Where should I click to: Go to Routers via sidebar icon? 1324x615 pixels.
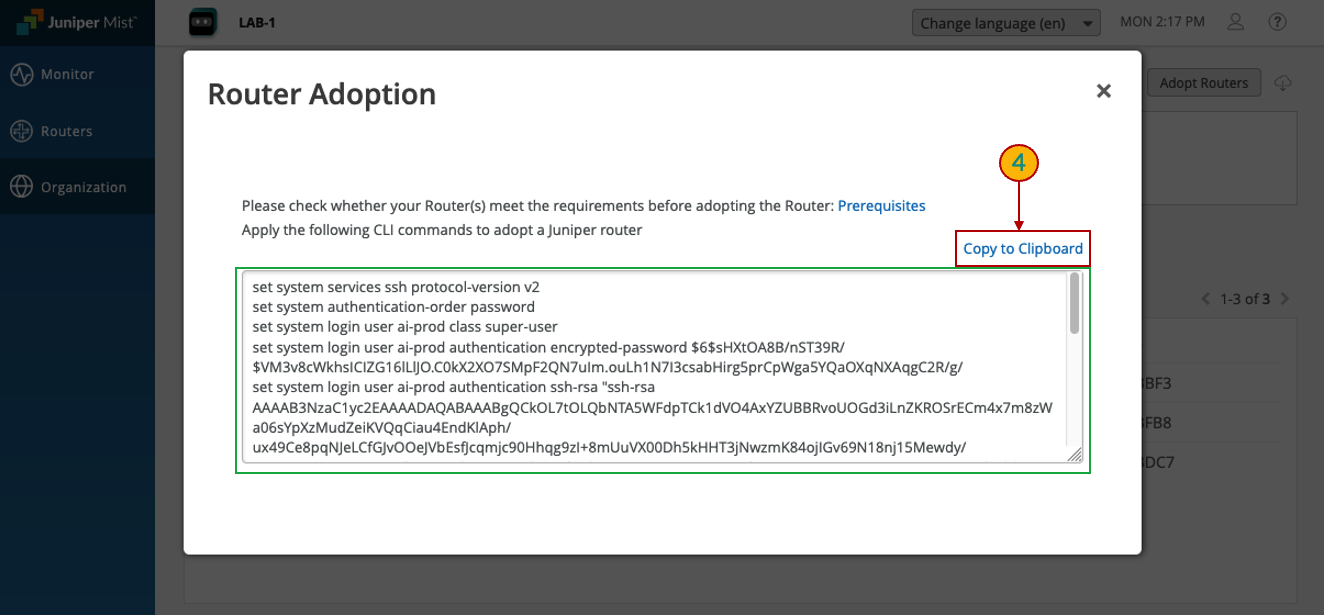22,131
